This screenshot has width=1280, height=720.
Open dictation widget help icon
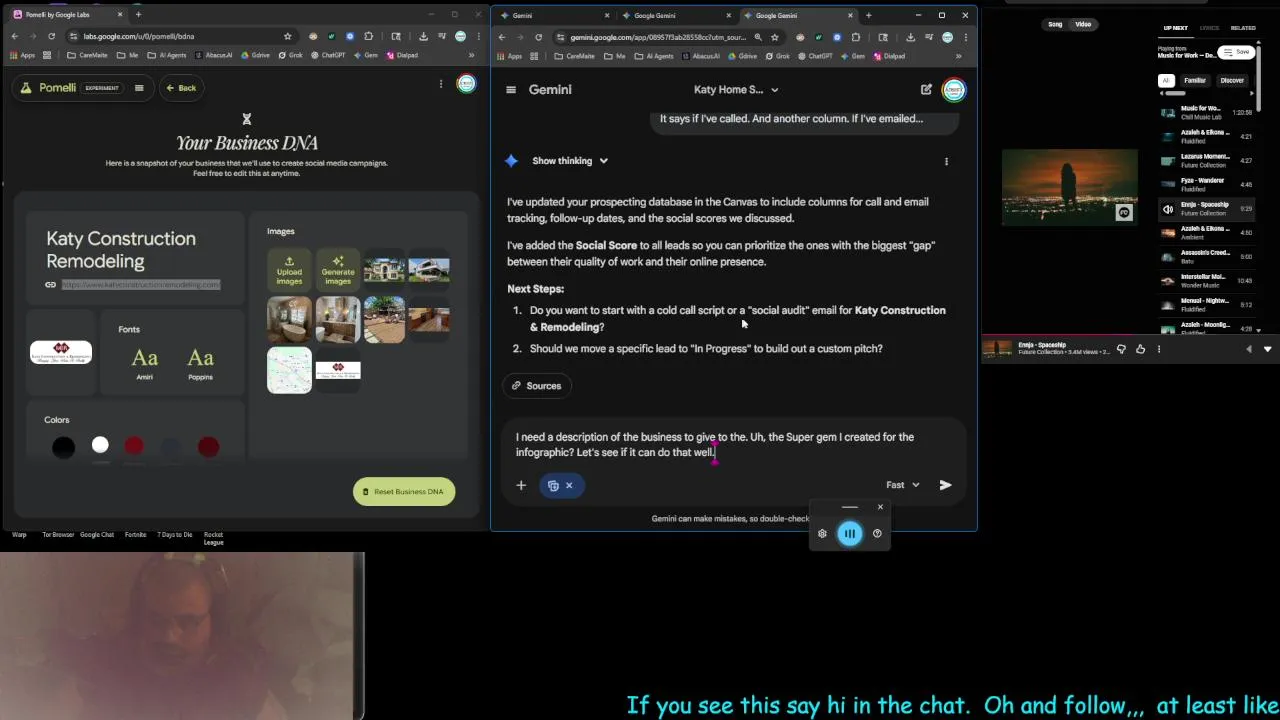click(877, 533)
